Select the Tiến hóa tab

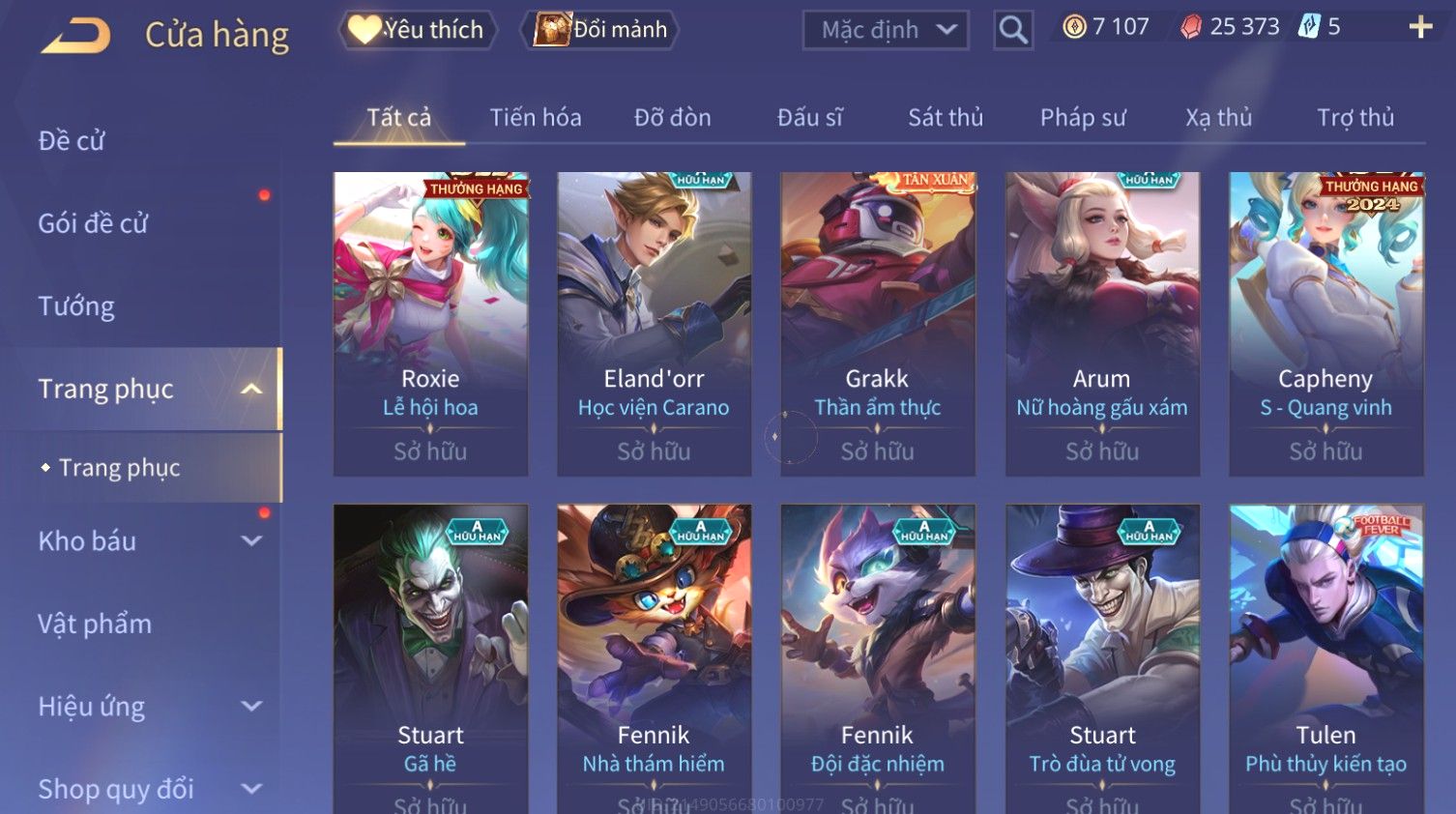click(536, 118)
